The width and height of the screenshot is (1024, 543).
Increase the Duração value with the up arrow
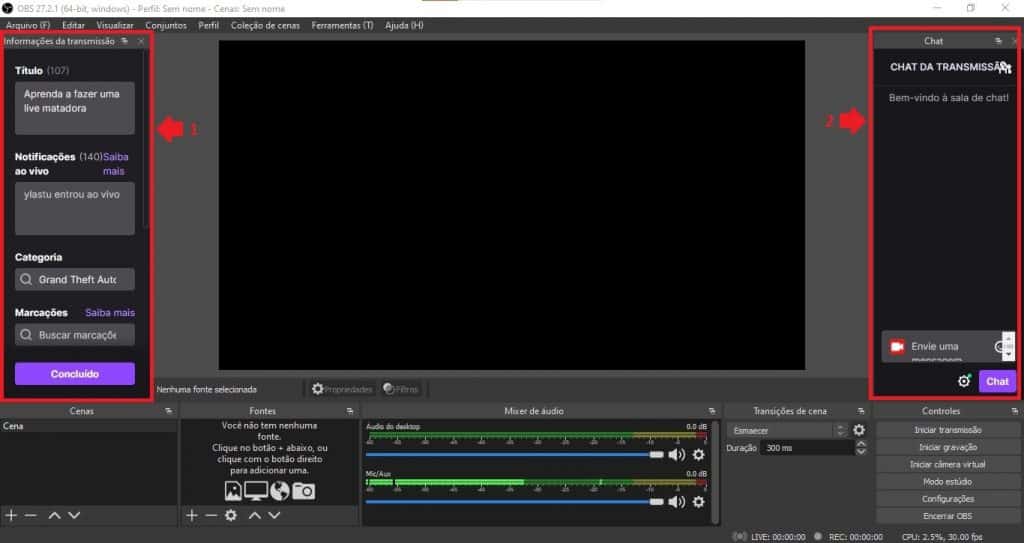(x=861, y=444)
